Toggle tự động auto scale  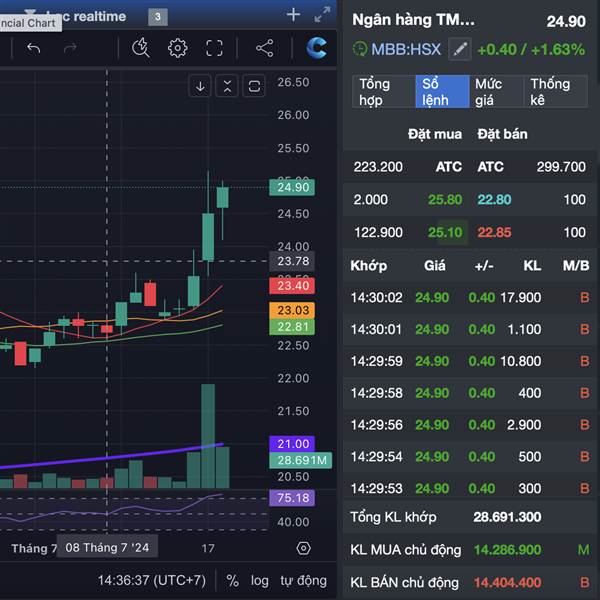(303, 581)
